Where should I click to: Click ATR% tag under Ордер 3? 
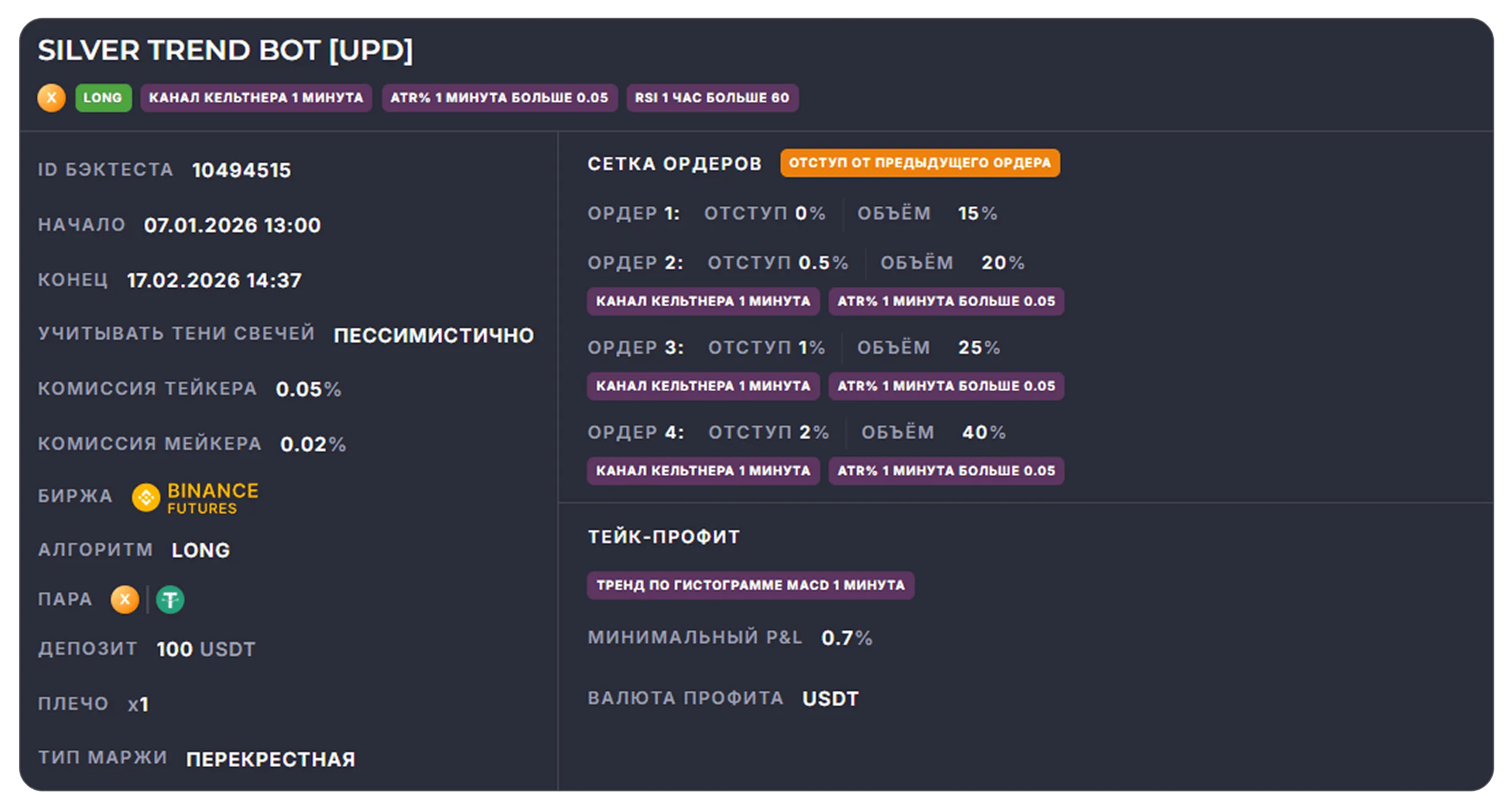tap(946, 386)
